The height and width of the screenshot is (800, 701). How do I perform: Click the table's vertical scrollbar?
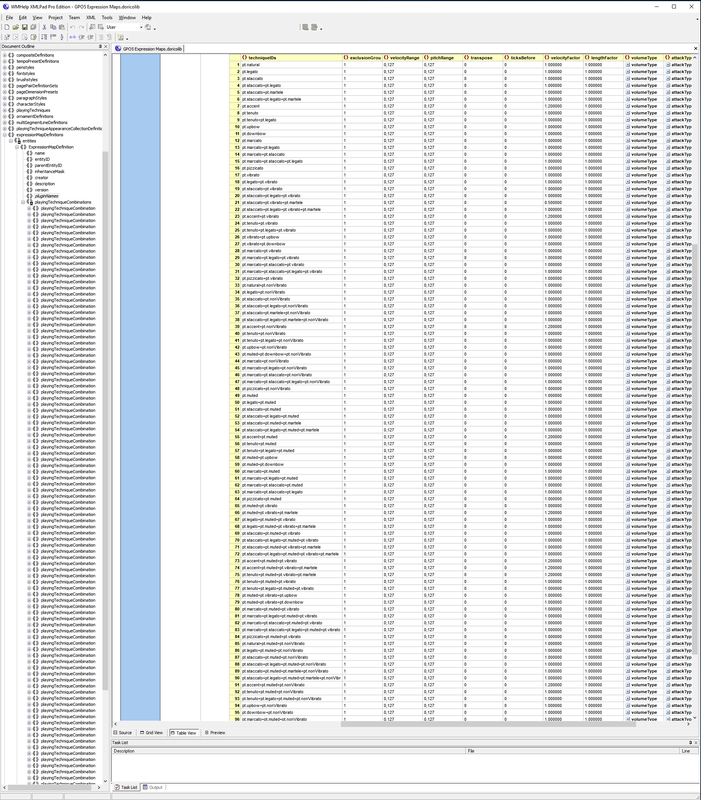pos(695,449)
